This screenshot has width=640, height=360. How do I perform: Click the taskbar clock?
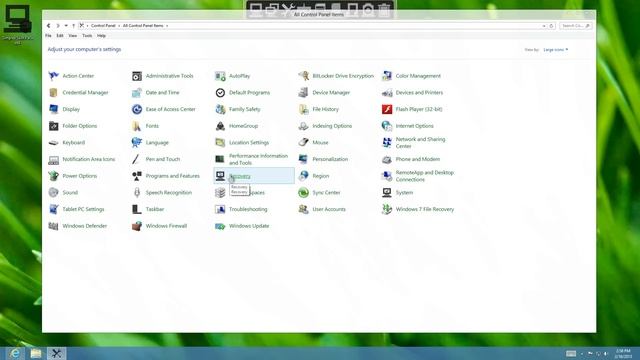coord(623,353)
